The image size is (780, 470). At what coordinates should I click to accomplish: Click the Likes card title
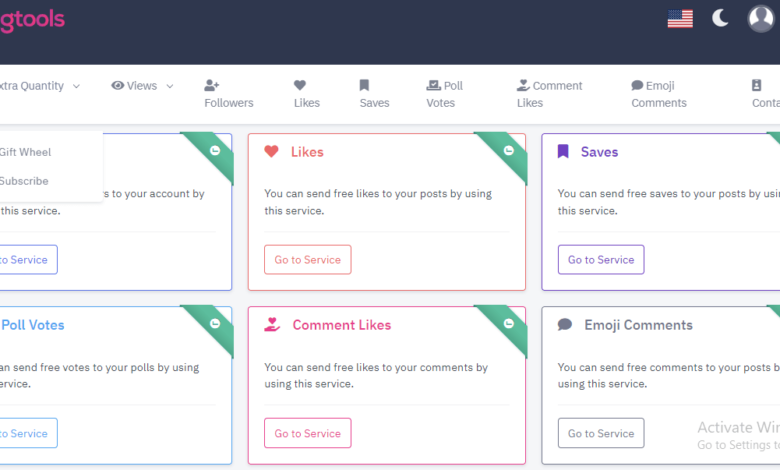click(307, 152)
